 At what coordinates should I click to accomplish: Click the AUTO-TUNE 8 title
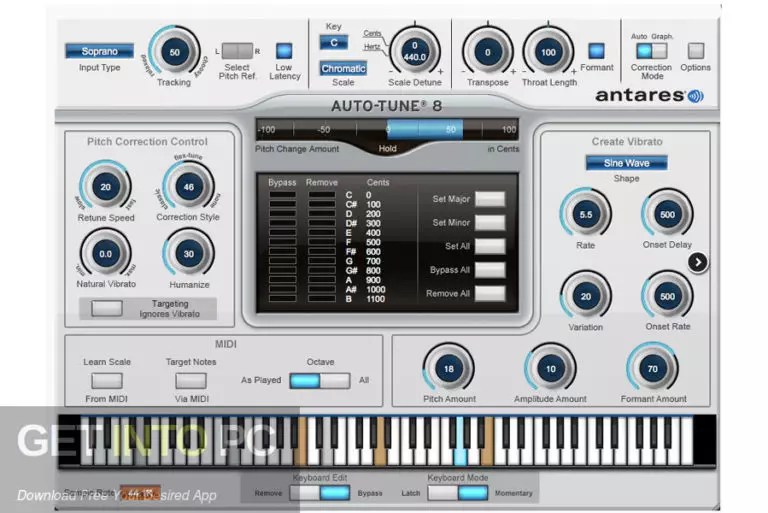click(x=386, y=106)
